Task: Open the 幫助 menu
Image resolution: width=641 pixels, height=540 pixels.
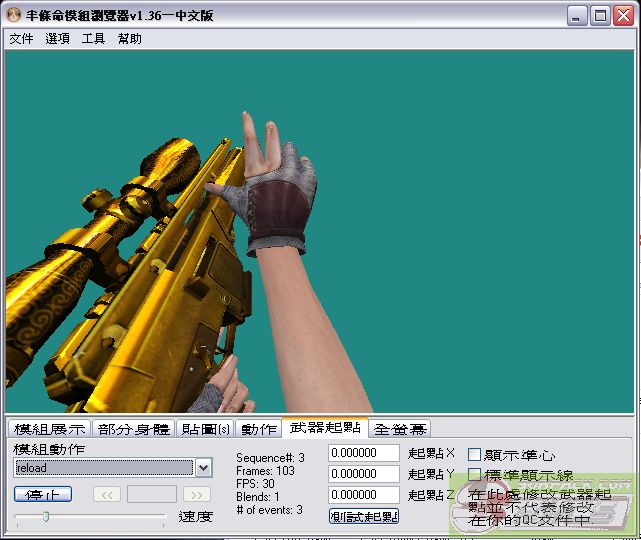Action: click(x=129, y=39)
